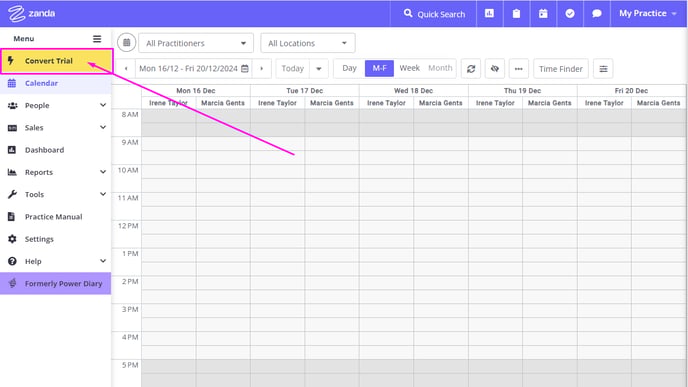Open calendar display settings sliders icon
688x387 pixels.
[603, 69]
